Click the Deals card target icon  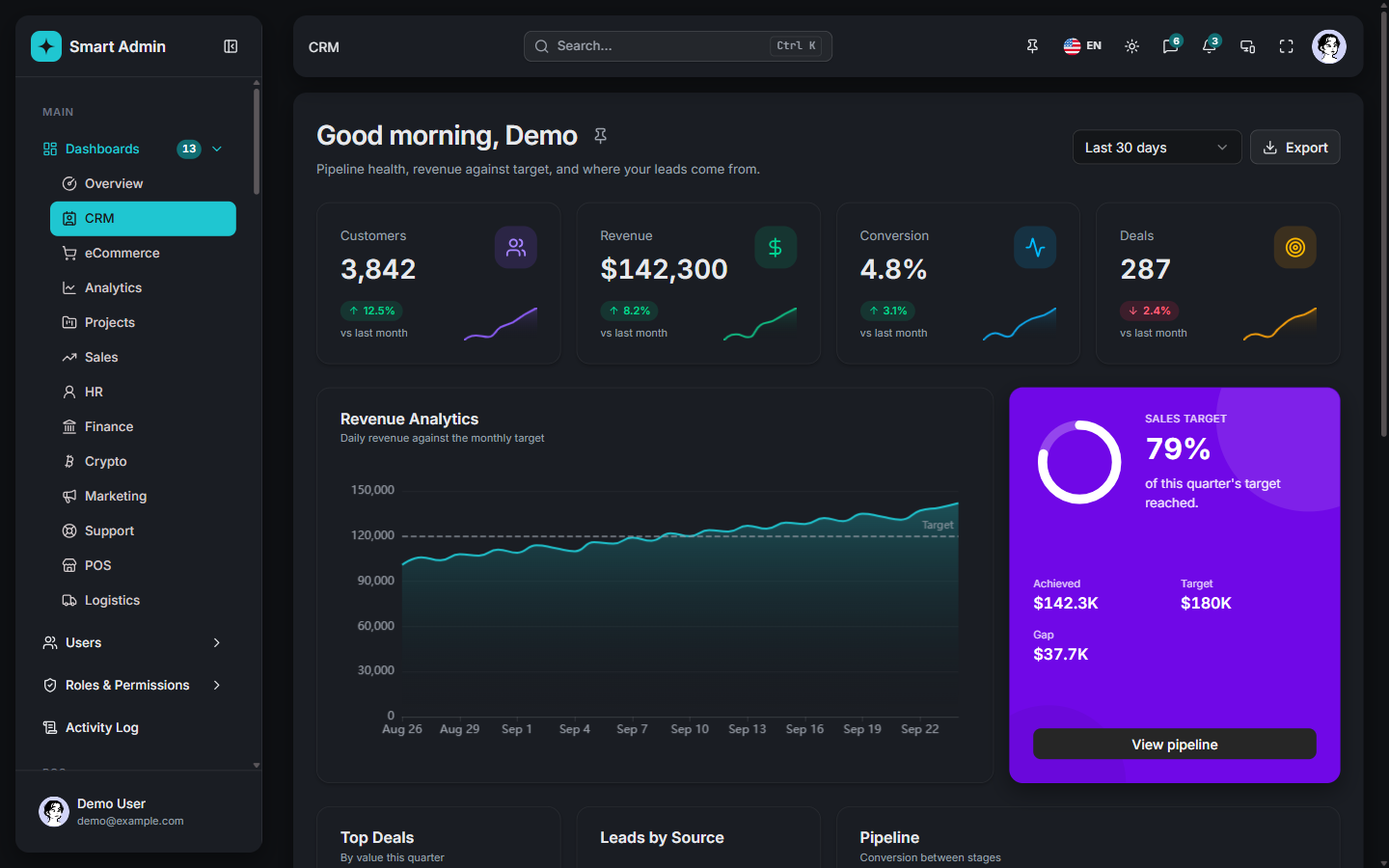tap(1295, 248)
